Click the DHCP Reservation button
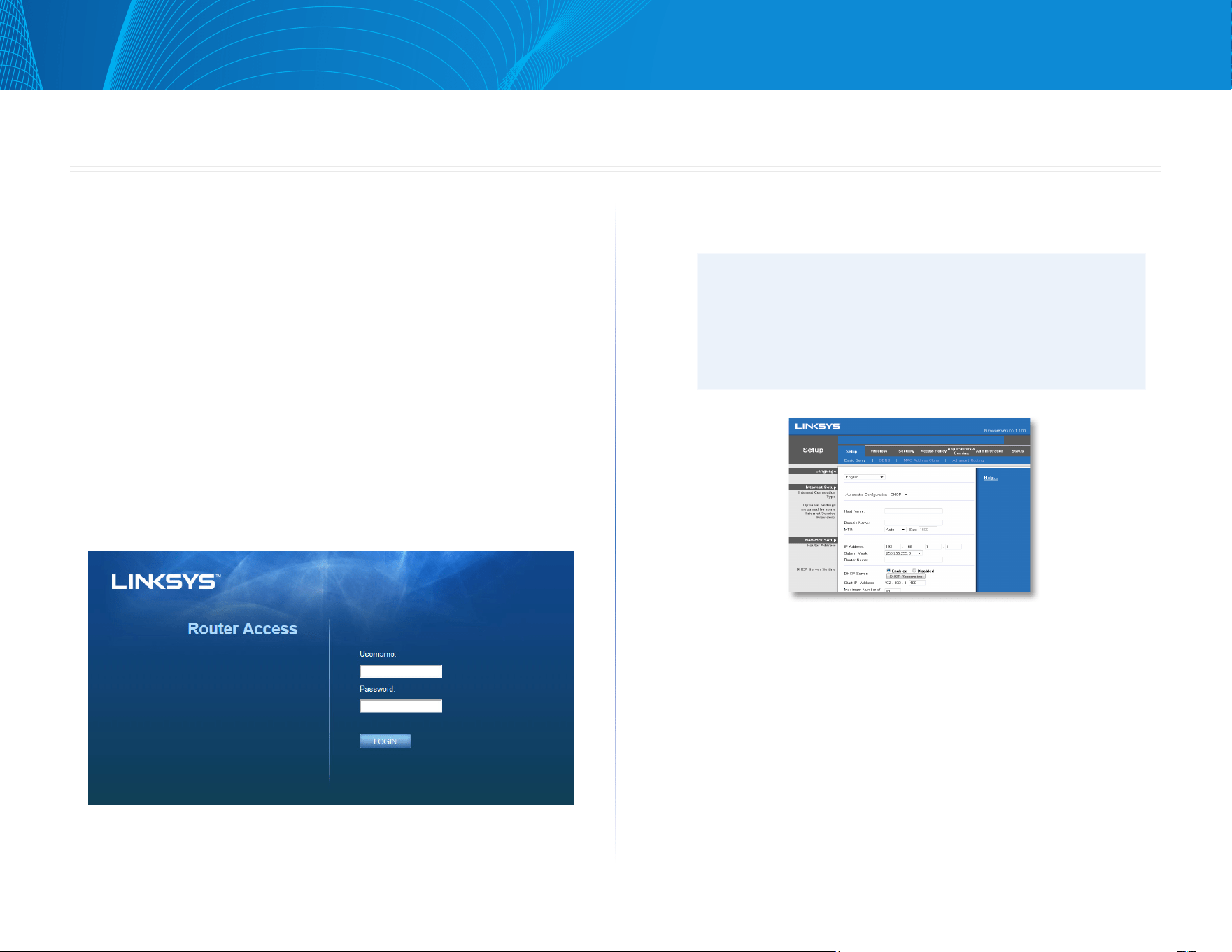 pyautogui.click(x=906, y=576)
